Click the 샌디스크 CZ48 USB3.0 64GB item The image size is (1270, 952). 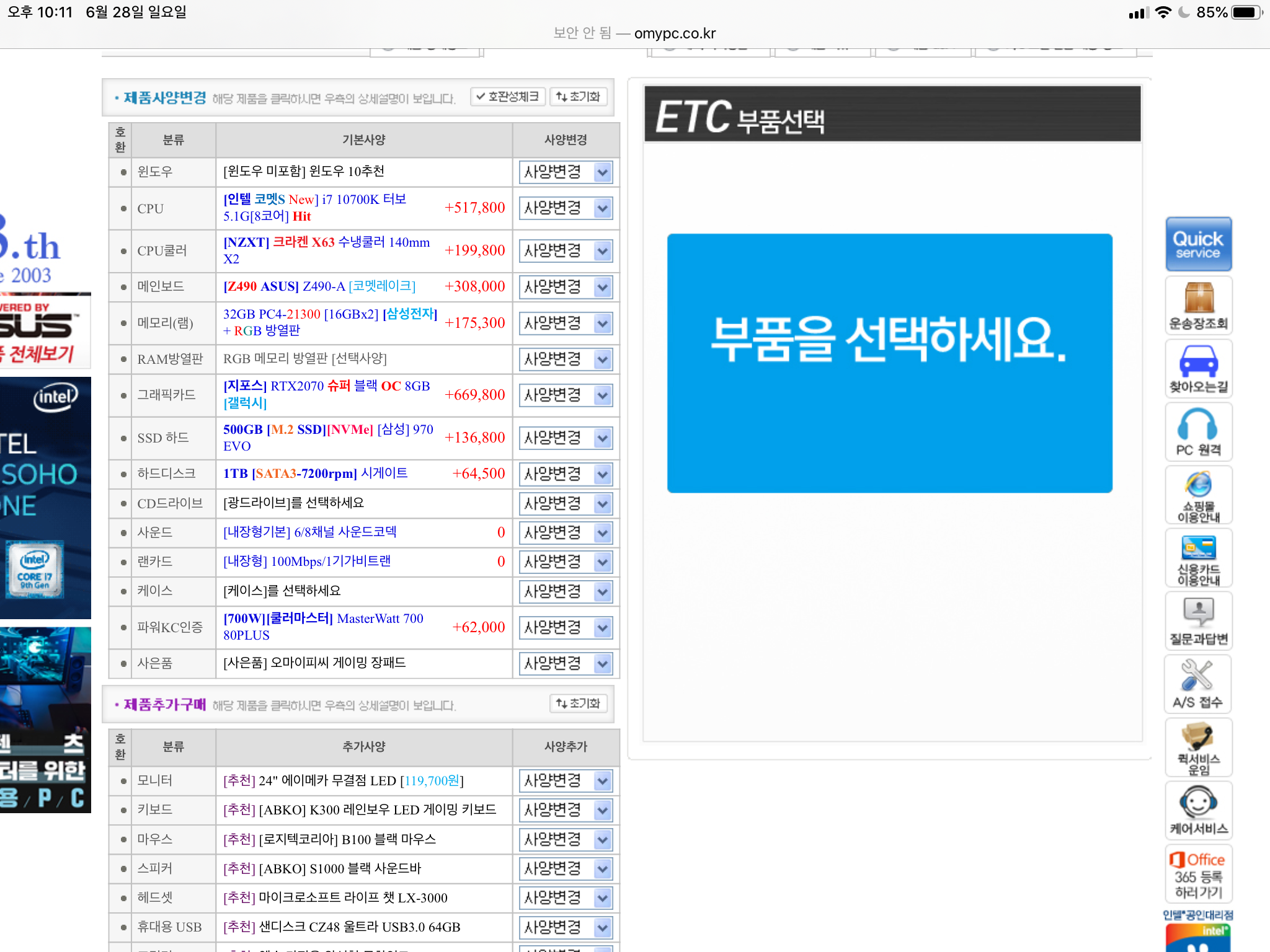tap(342, 927)
